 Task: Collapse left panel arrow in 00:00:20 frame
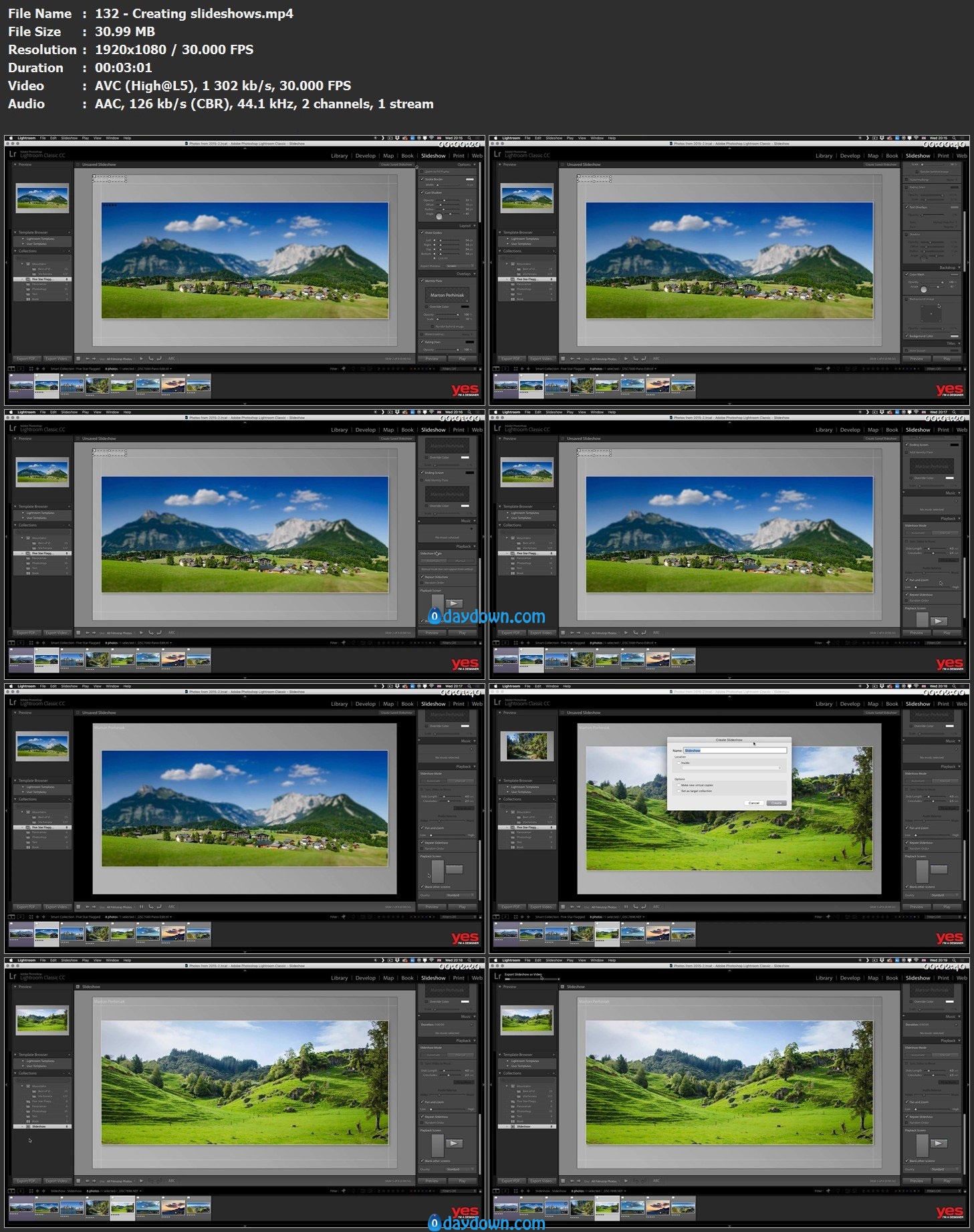click(x=6, y=263)
